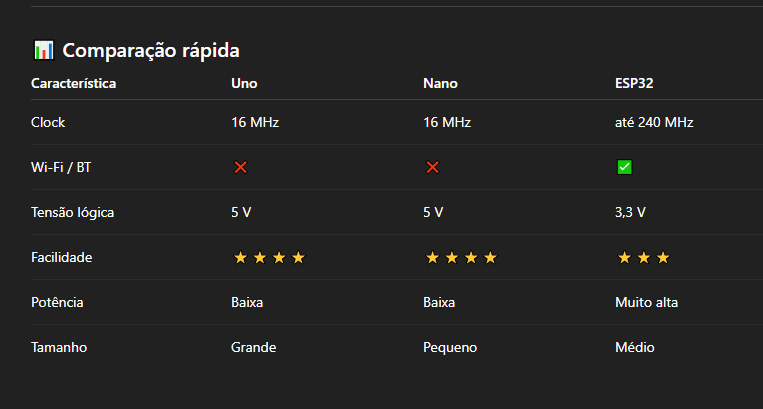Click the red X under Uno column
Viewport: 763px width, 409px height.
pos(240,167)
